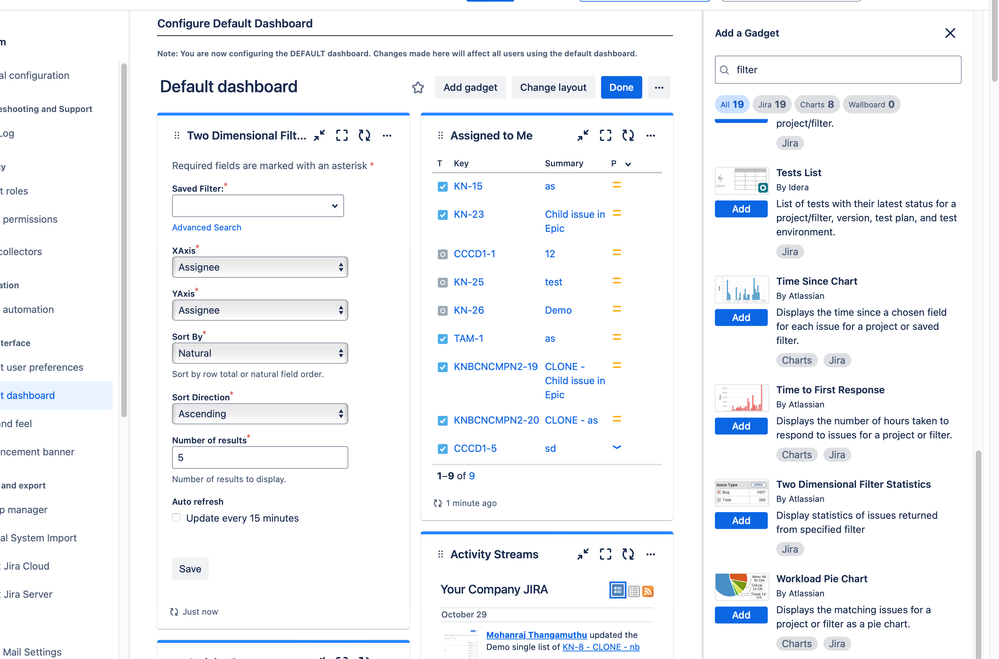The image size is (999, 659).
Task: Switch Activity Streams to full view
Action: pos(617,590)
